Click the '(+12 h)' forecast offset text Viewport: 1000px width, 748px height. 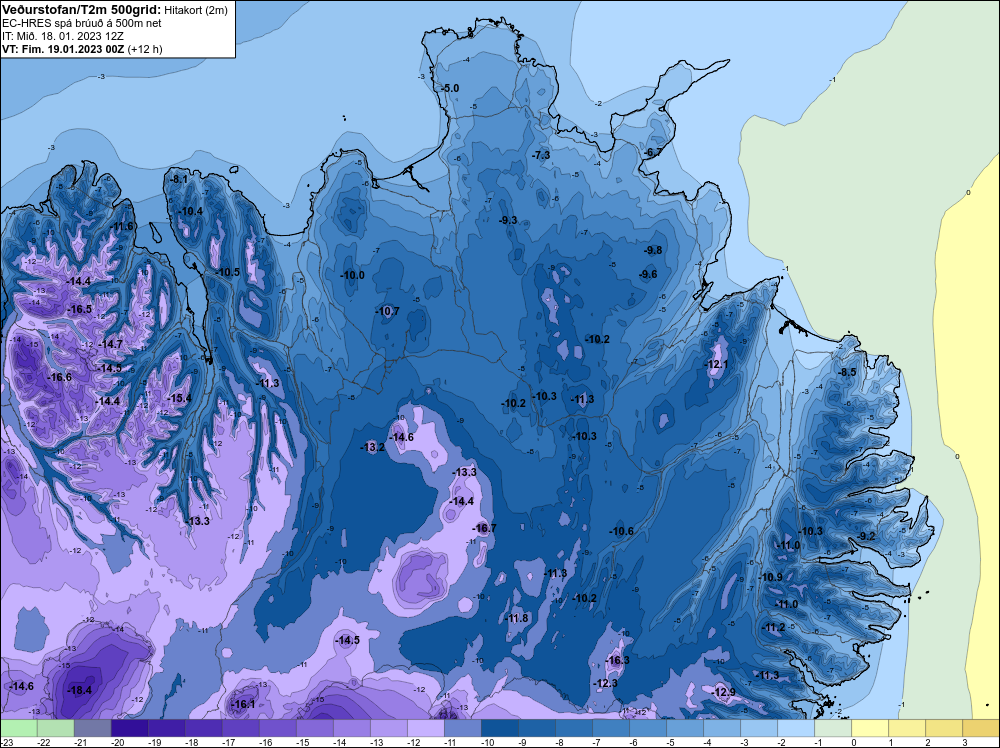(x=145, y=49)
